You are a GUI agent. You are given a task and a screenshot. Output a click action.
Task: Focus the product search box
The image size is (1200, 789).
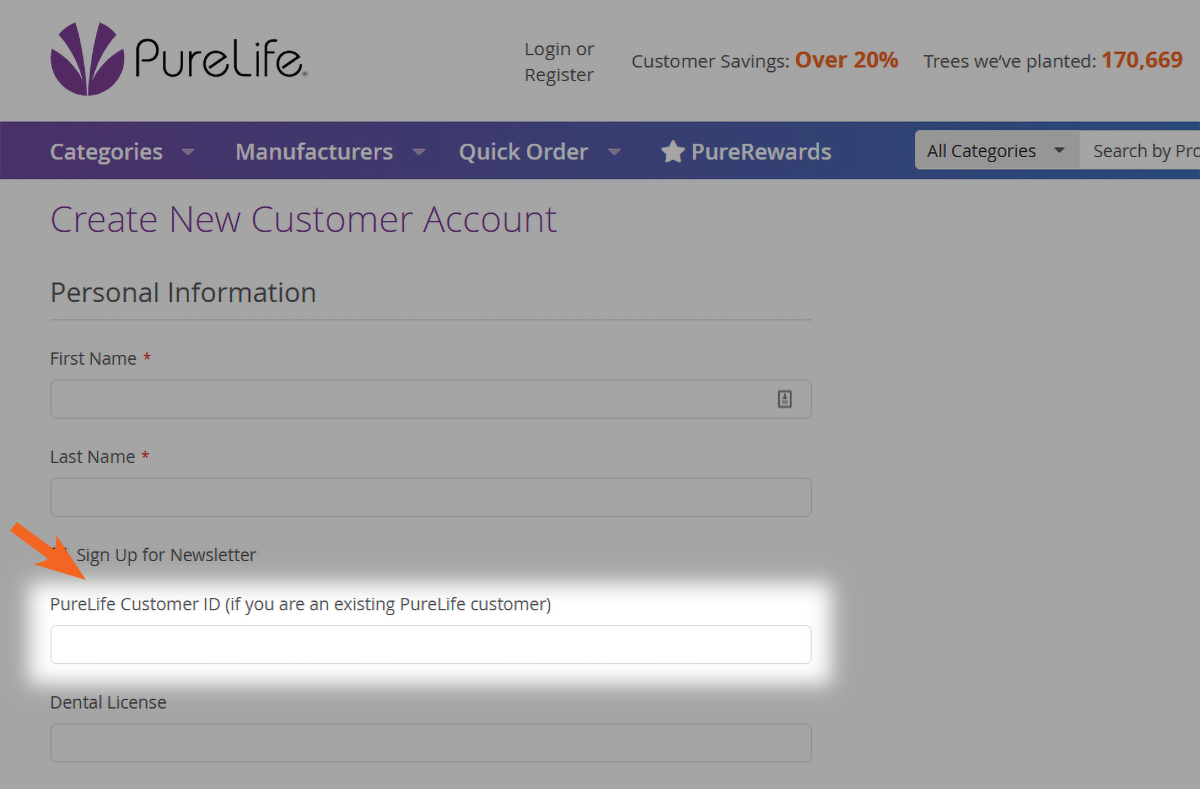point(1140,151)
